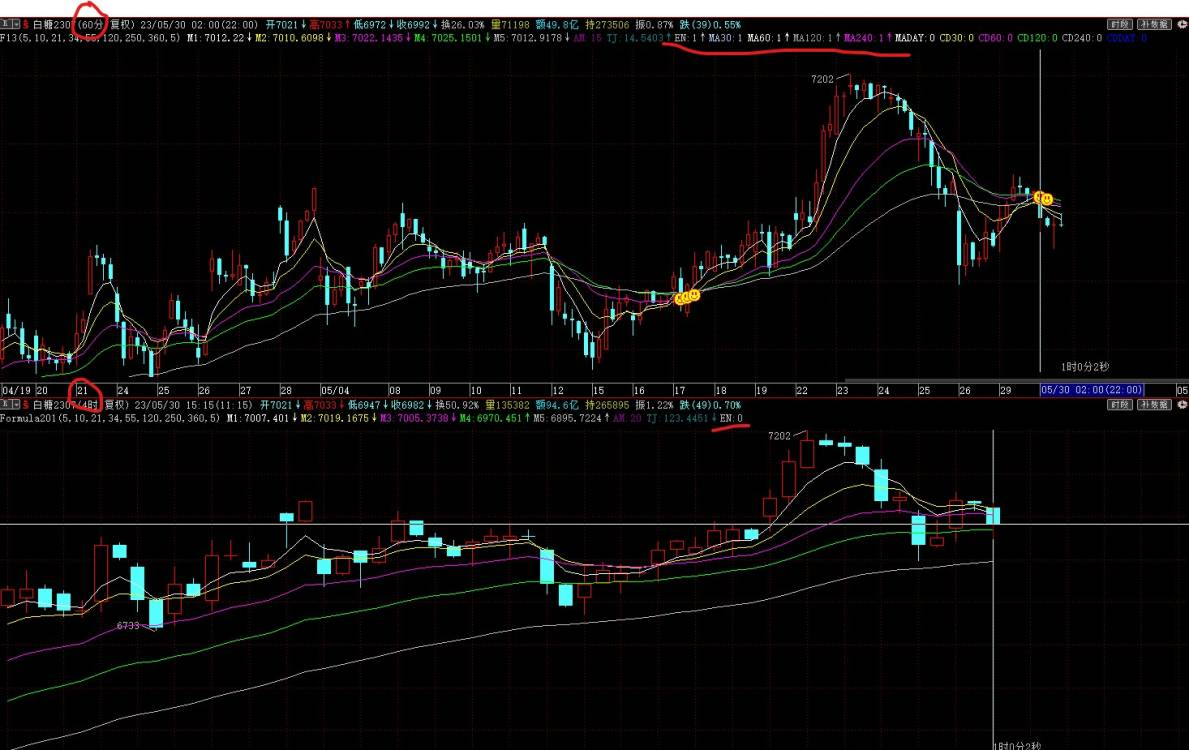Click the M4:7025.1501 green value
Viewport: 1189px width, 750px height.
(447, 37)
